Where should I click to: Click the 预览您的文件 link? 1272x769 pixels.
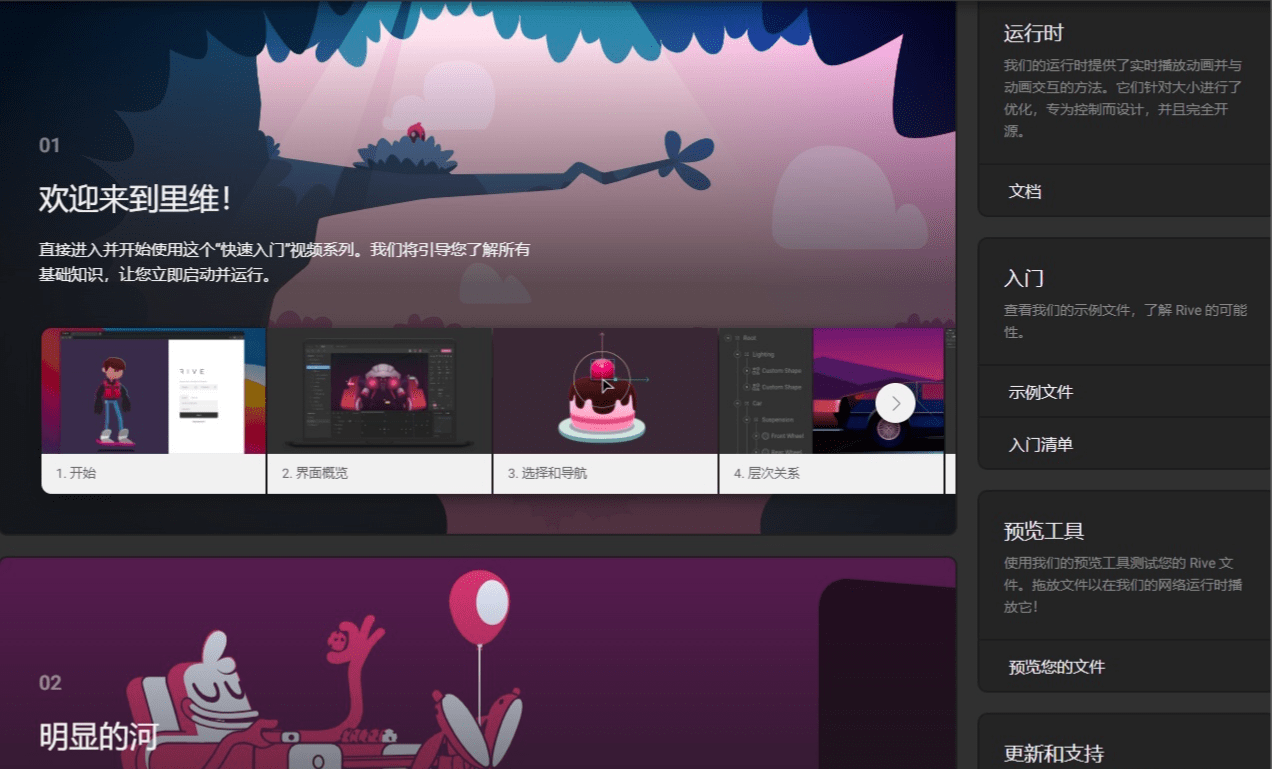click(x=1056, y=667)
